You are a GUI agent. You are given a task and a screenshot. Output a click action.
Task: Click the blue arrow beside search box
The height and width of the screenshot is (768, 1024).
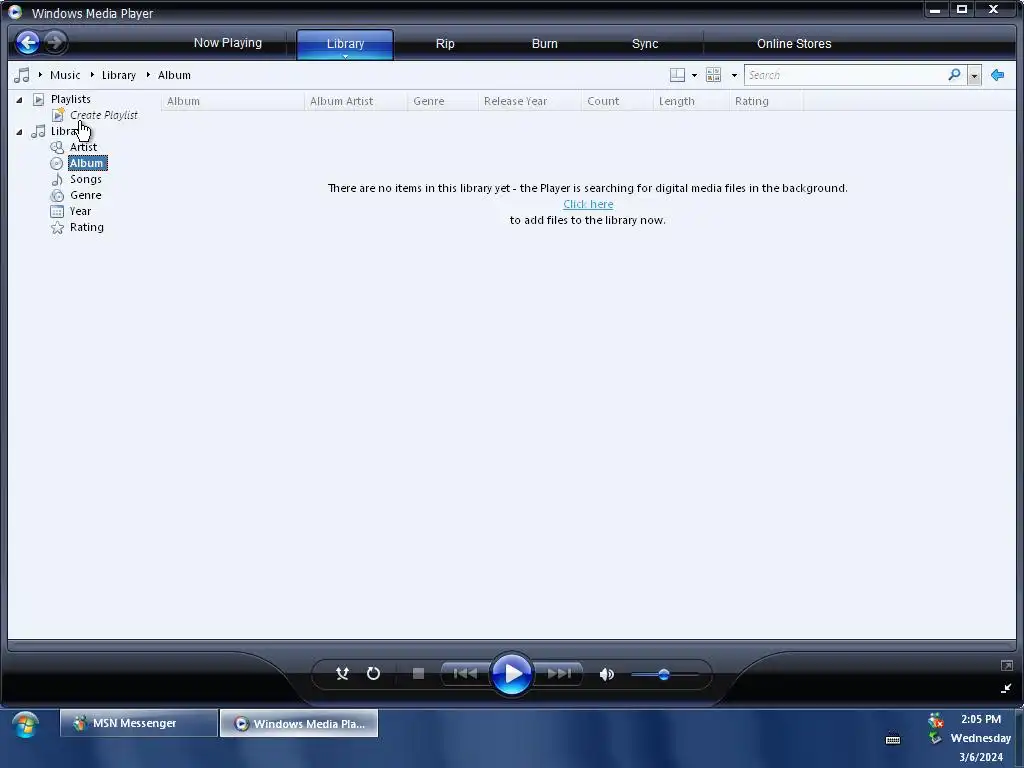click(x=997, y=75)
